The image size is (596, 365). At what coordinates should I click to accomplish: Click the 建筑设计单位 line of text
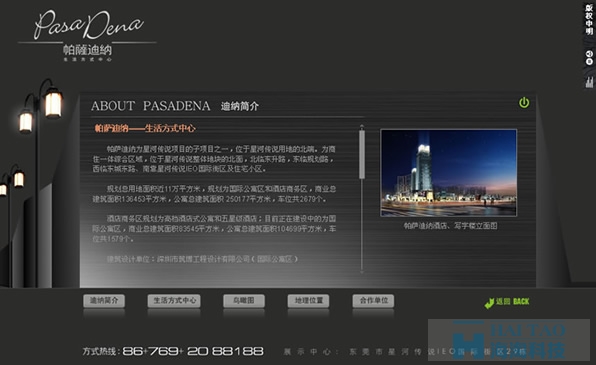(202, 259)
